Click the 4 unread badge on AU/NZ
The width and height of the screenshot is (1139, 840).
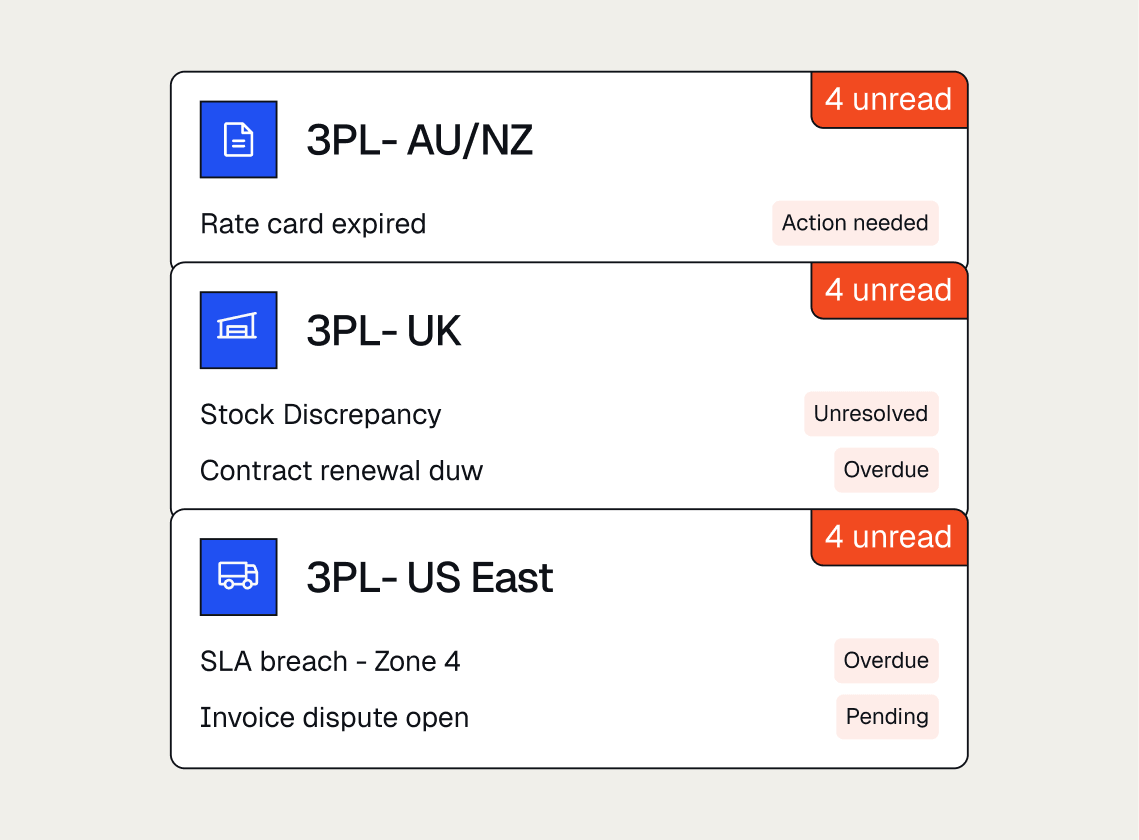tap(889, 100)
